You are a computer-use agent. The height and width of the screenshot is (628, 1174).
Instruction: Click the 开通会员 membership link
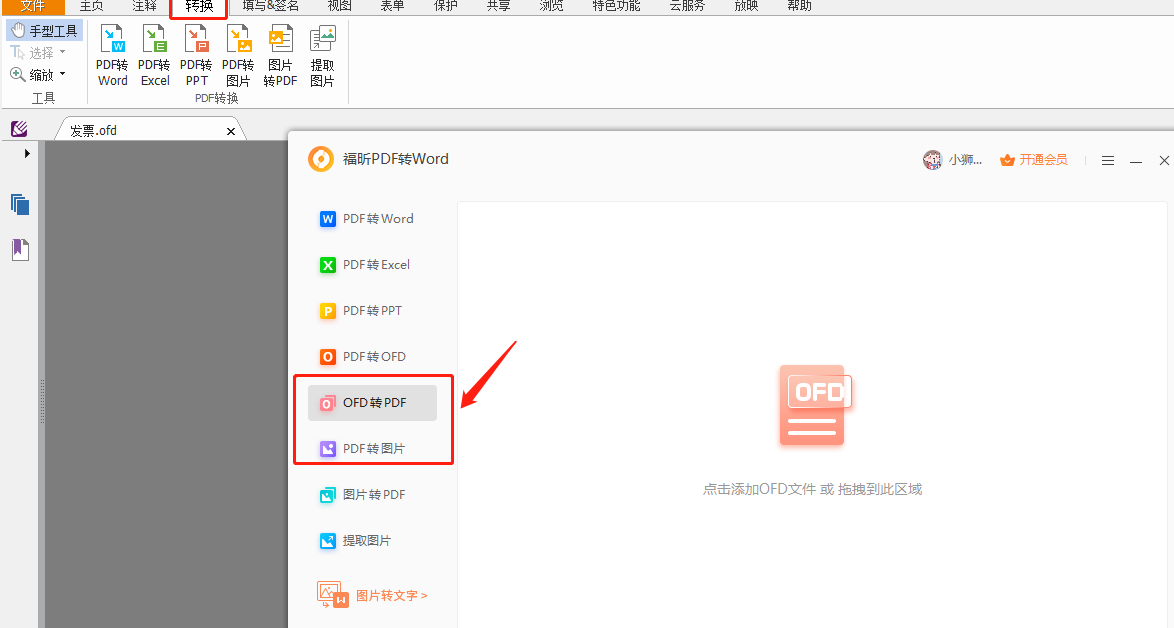[1043, 159]
